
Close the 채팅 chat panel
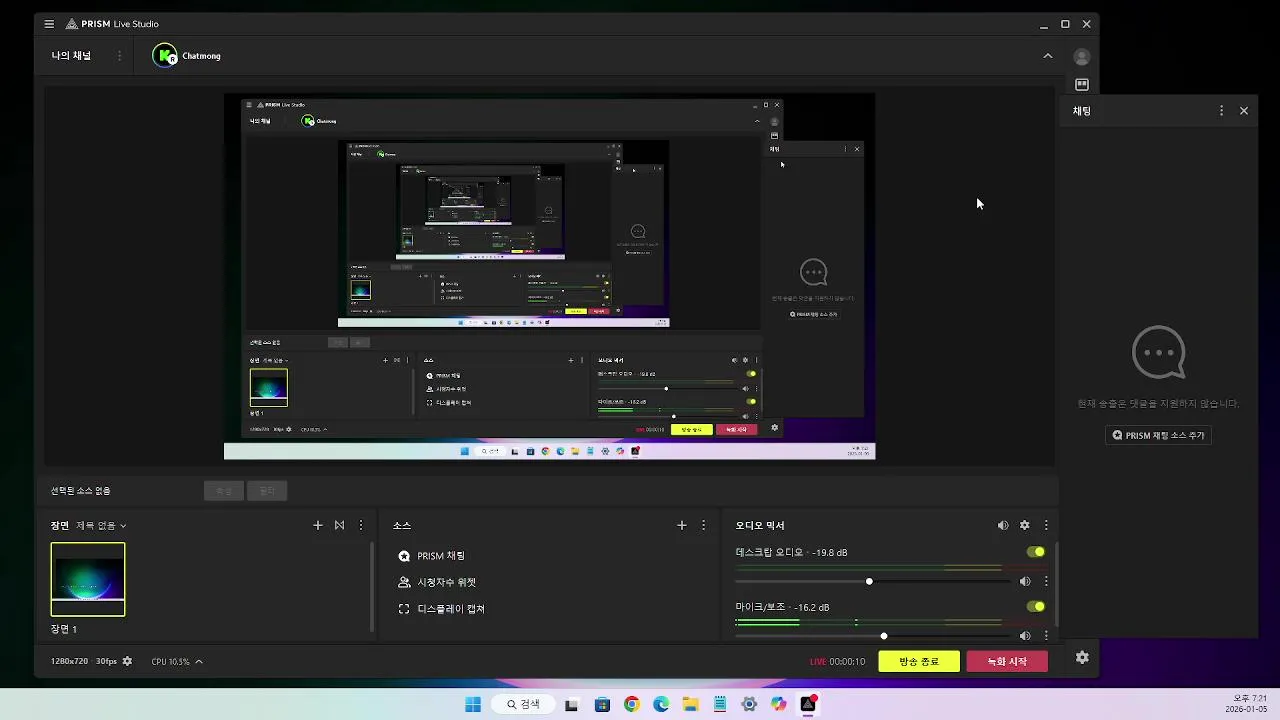(x=1244, y=111)
